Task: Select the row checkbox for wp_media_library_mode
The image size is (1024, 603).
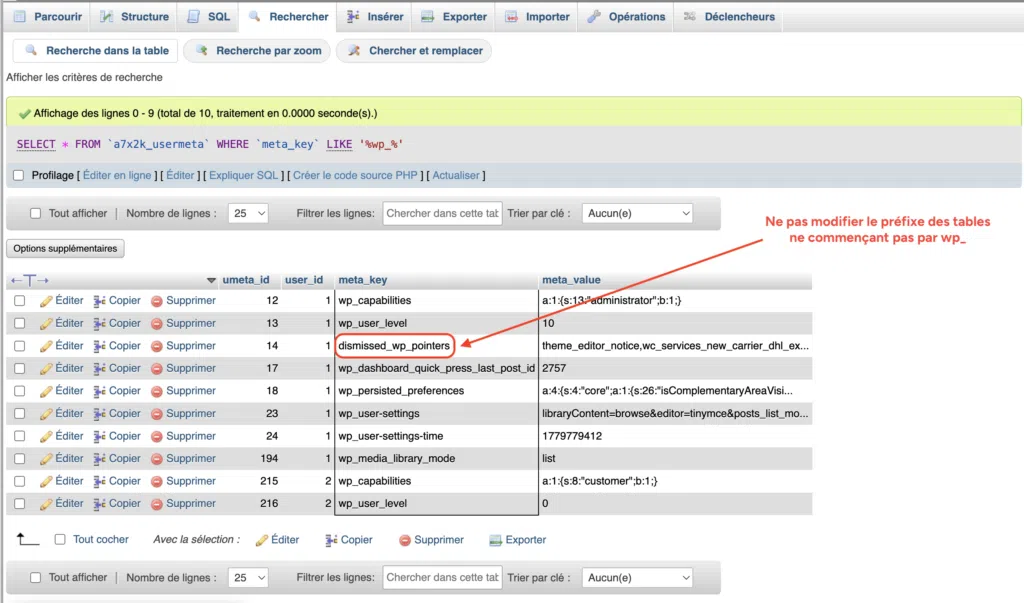Action: click(20, 459)
